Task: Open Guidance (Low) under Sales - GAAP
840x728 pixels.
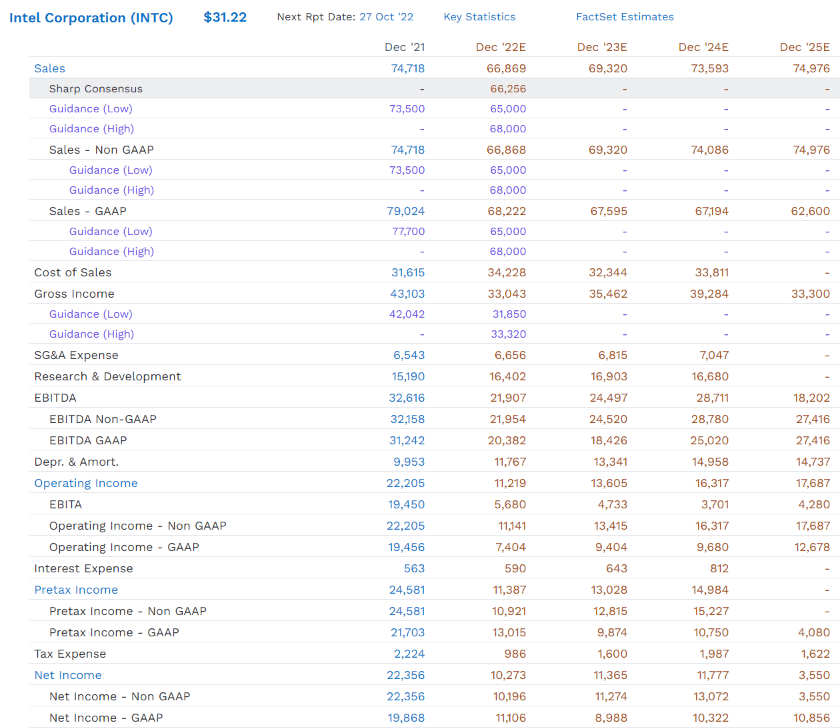Action: [x=111, y=231]
